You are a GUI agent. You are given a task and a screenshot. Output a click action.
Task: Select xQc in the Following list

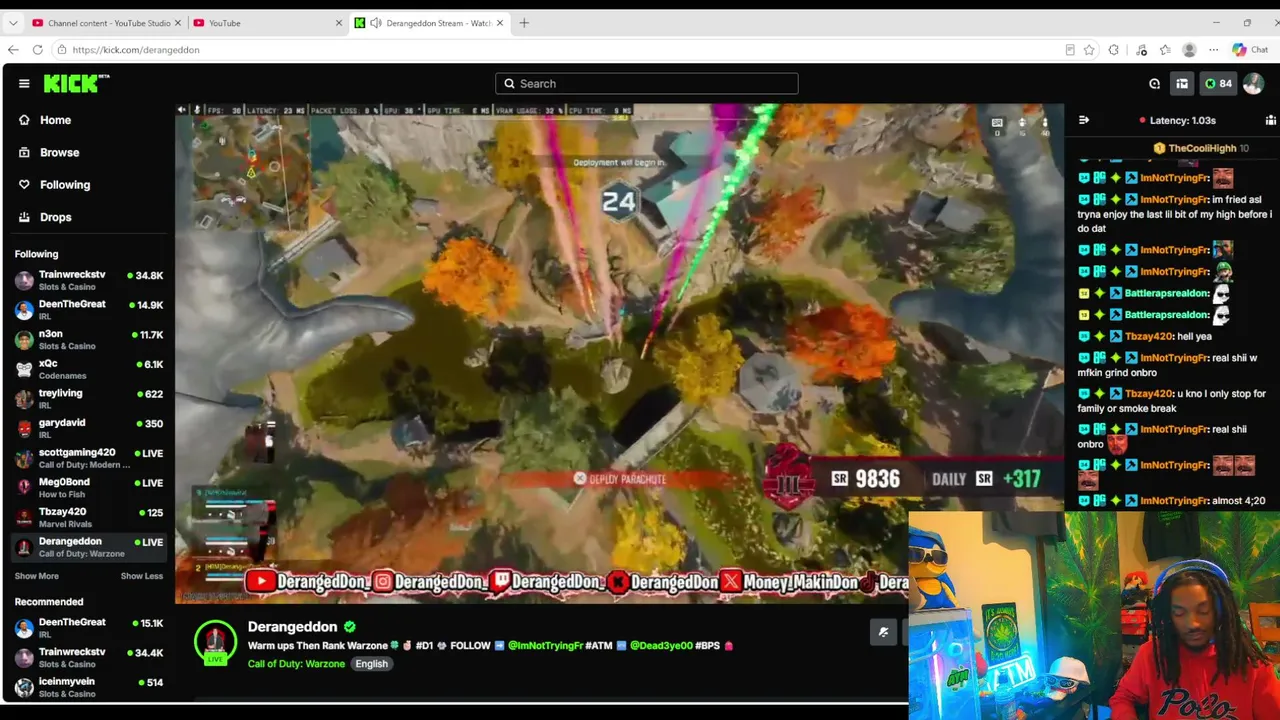click(x=89, y=369)
